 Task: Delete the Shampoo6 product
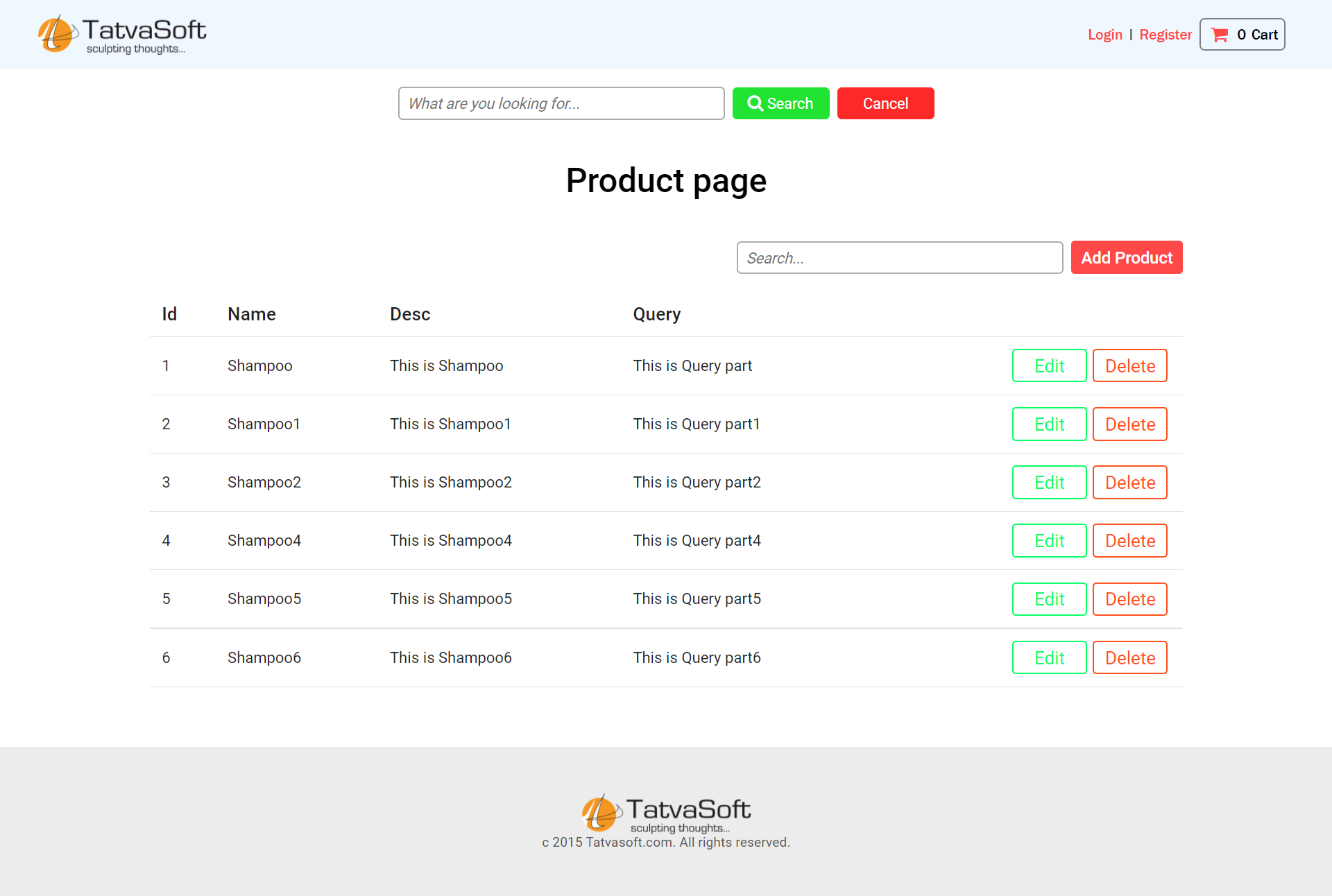pos(1129,657)
